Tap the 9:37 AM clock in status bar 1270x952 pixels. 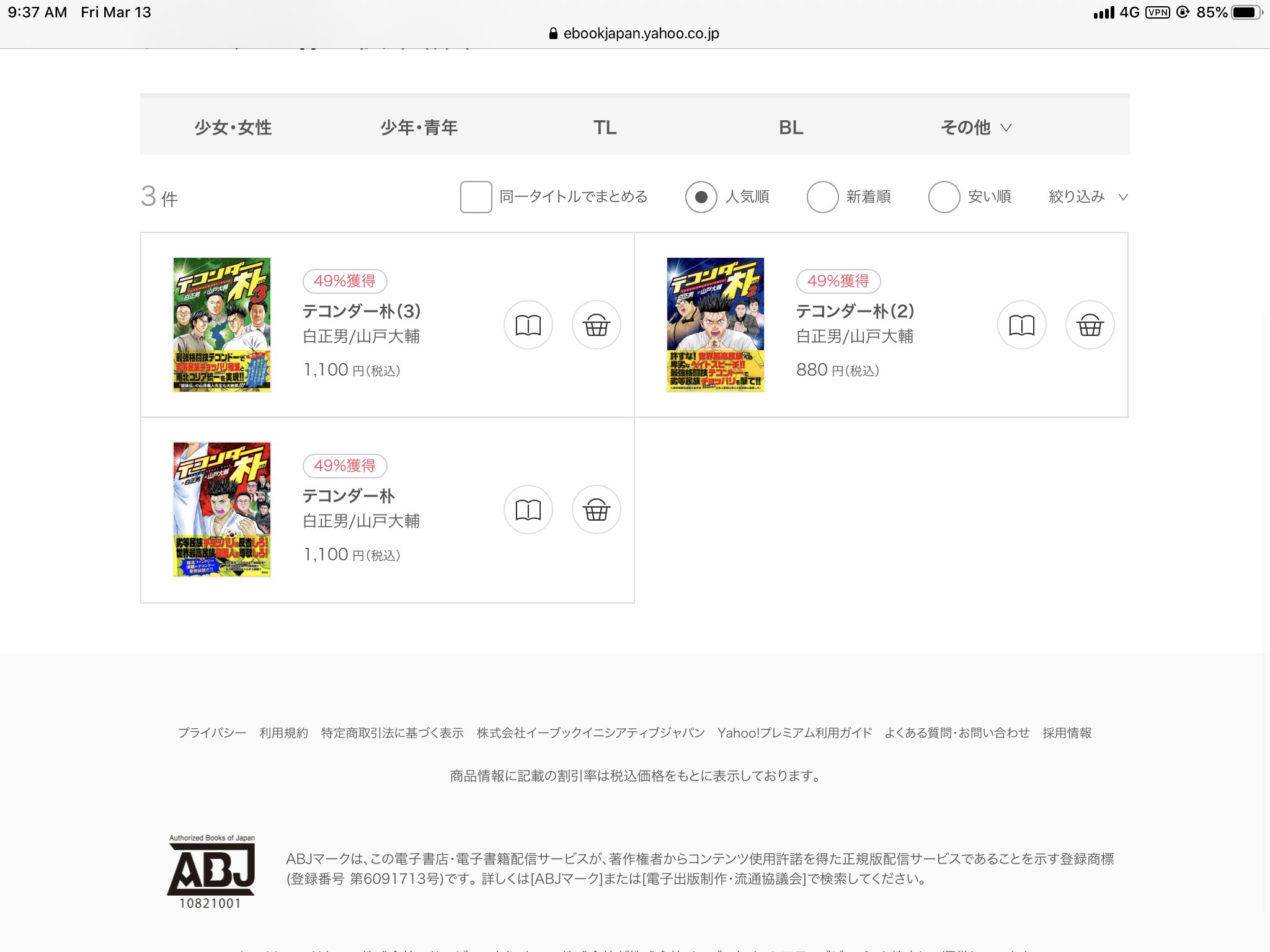37,12
